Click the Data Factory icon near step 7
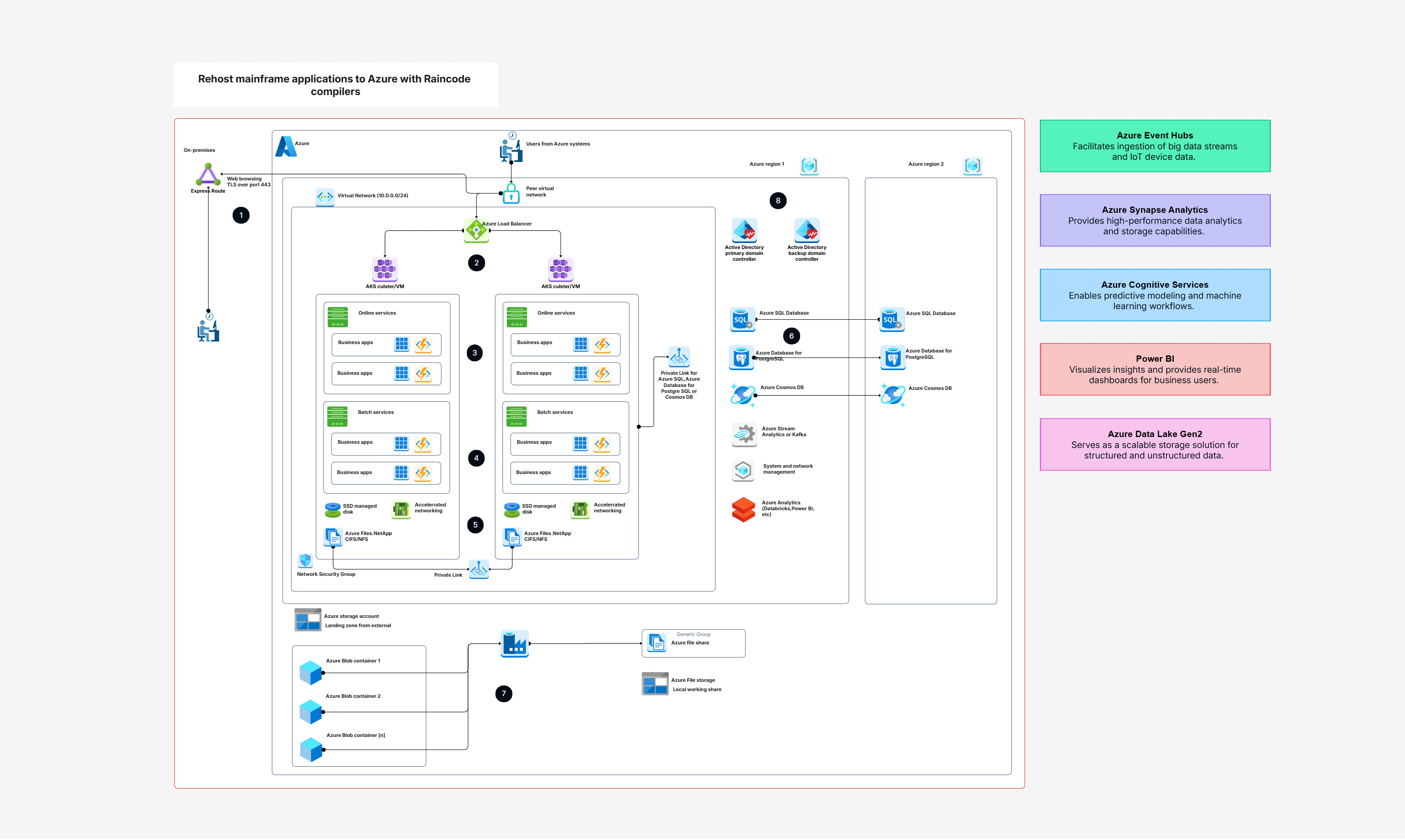Screen dimensions: 1405x840 click(514, 644)
